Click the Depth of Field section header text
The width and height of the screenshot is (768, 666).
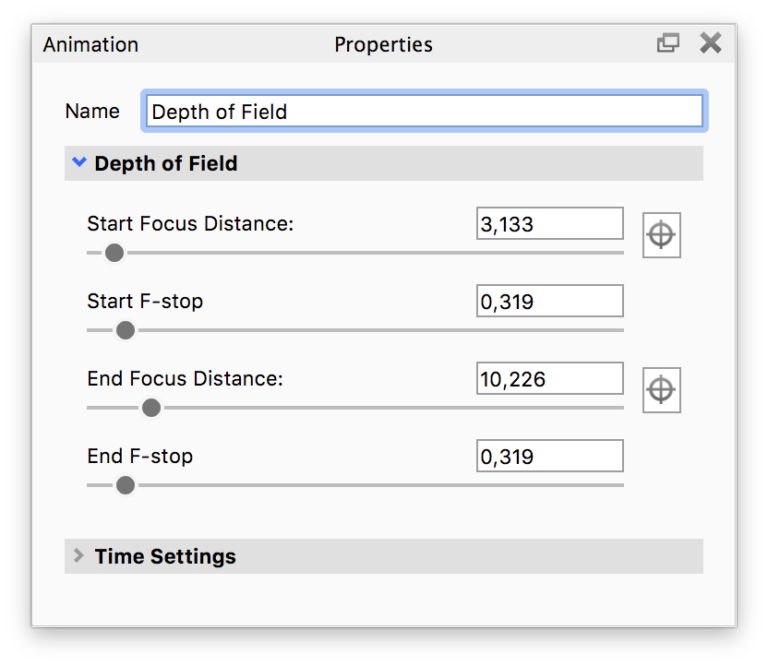click(166, 163)
